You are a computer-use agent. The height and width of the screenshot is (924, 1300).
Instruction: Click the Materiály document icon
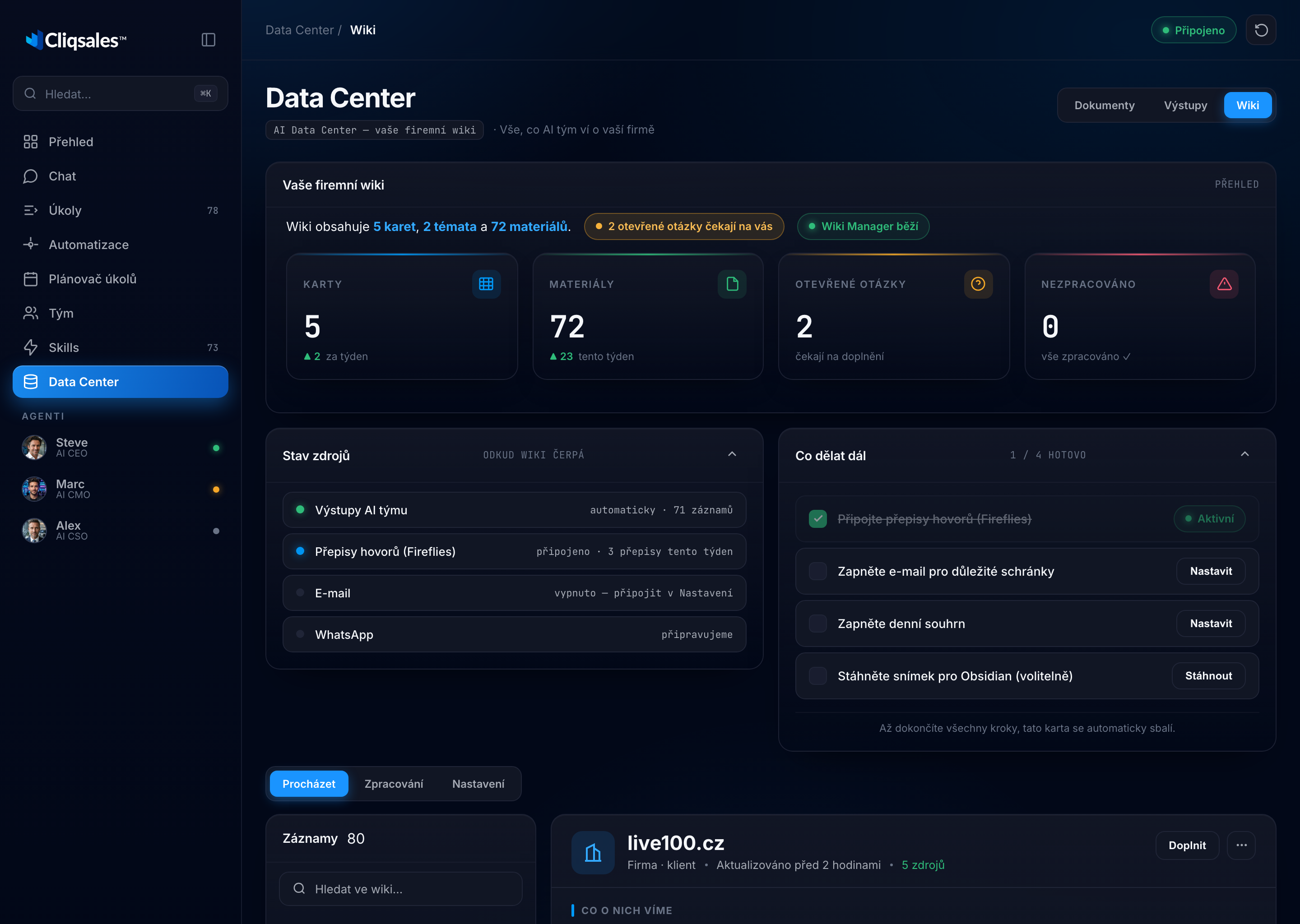732,284
